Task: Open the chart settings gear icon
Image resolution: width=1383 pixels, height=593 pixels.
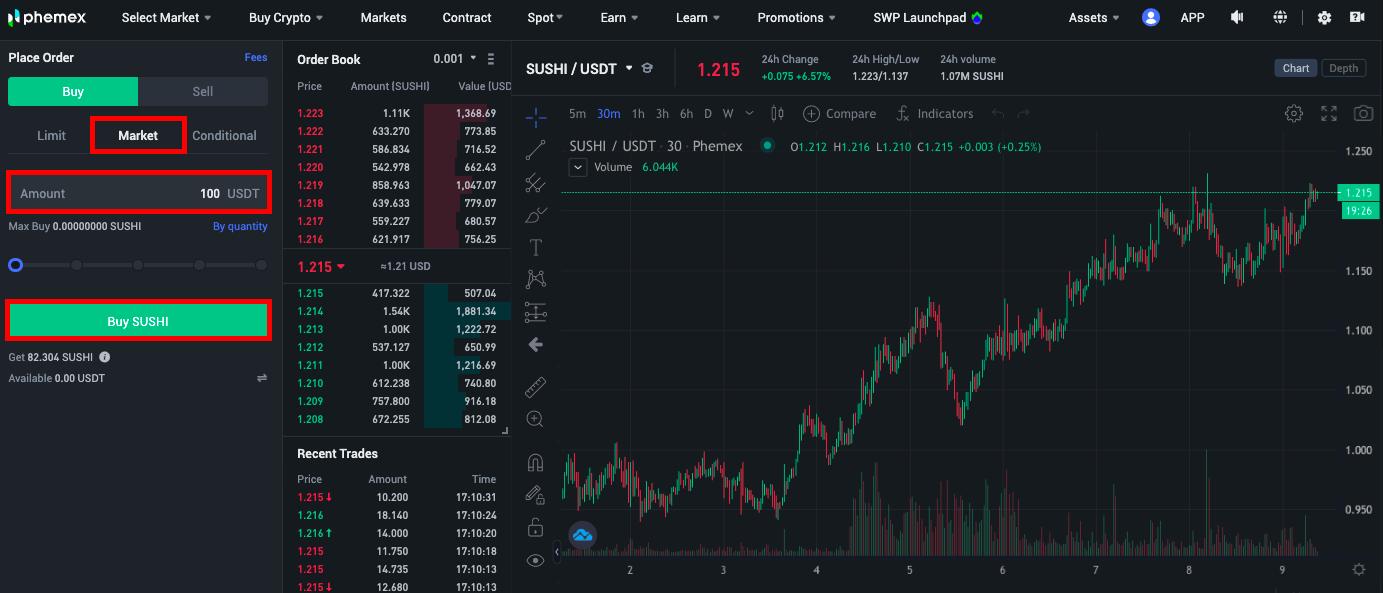Action: coord(1293,114)
